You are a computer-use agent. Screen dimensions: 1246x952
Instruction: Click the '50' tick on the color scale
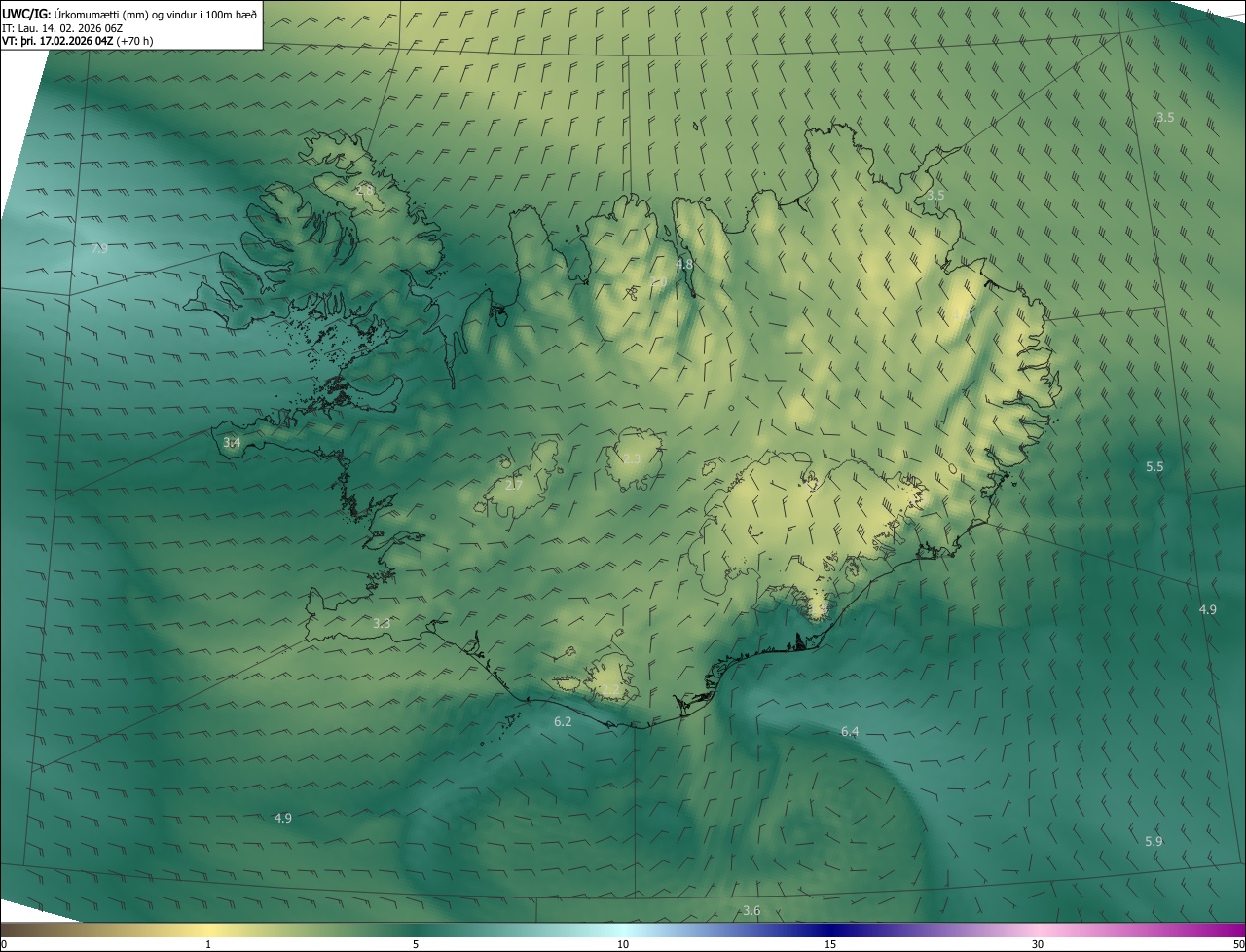pyautogui.click(x=1237, y=944)
